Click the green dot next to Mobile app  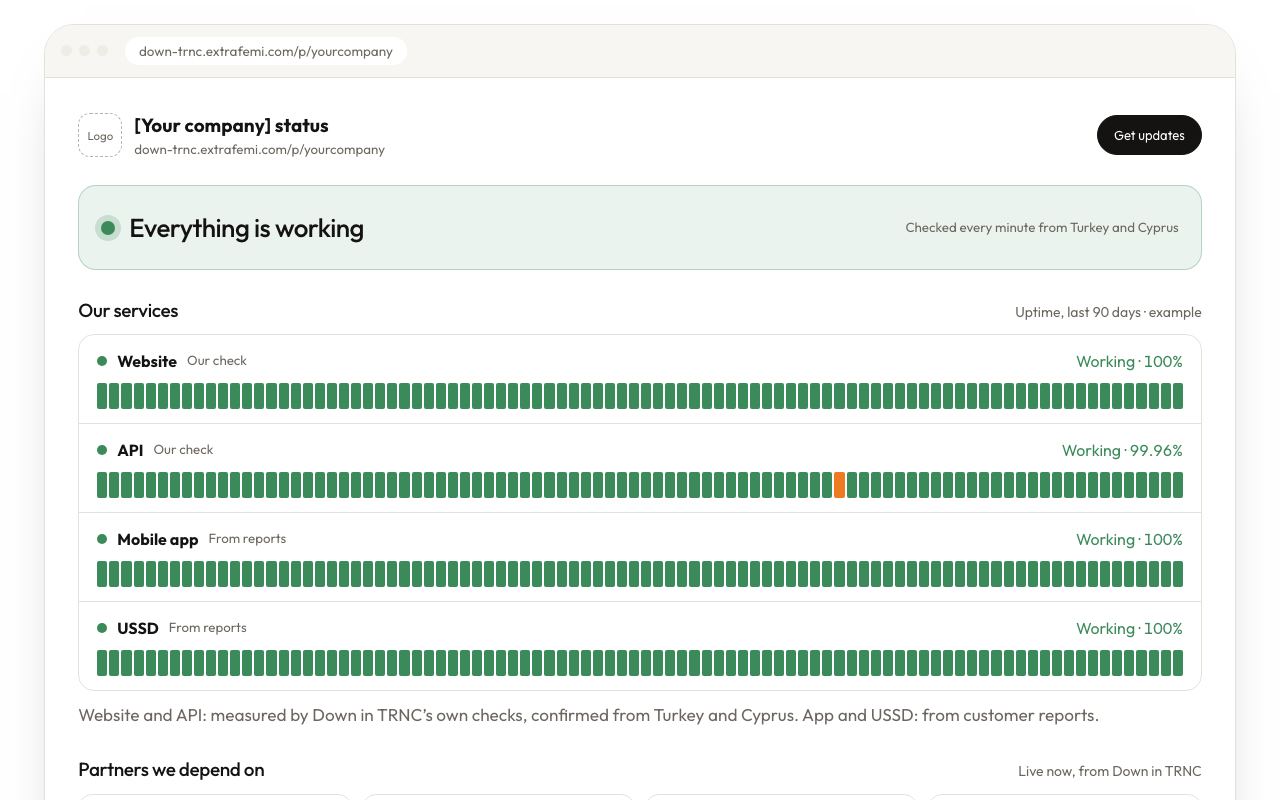pyautogui.click(x=102, y=539)
